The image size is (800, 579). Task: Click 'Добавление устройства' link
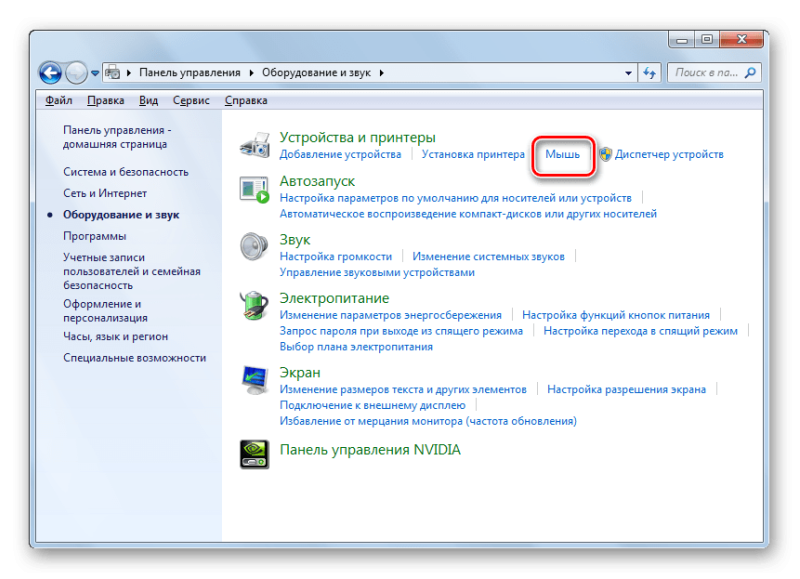point(340,154)
